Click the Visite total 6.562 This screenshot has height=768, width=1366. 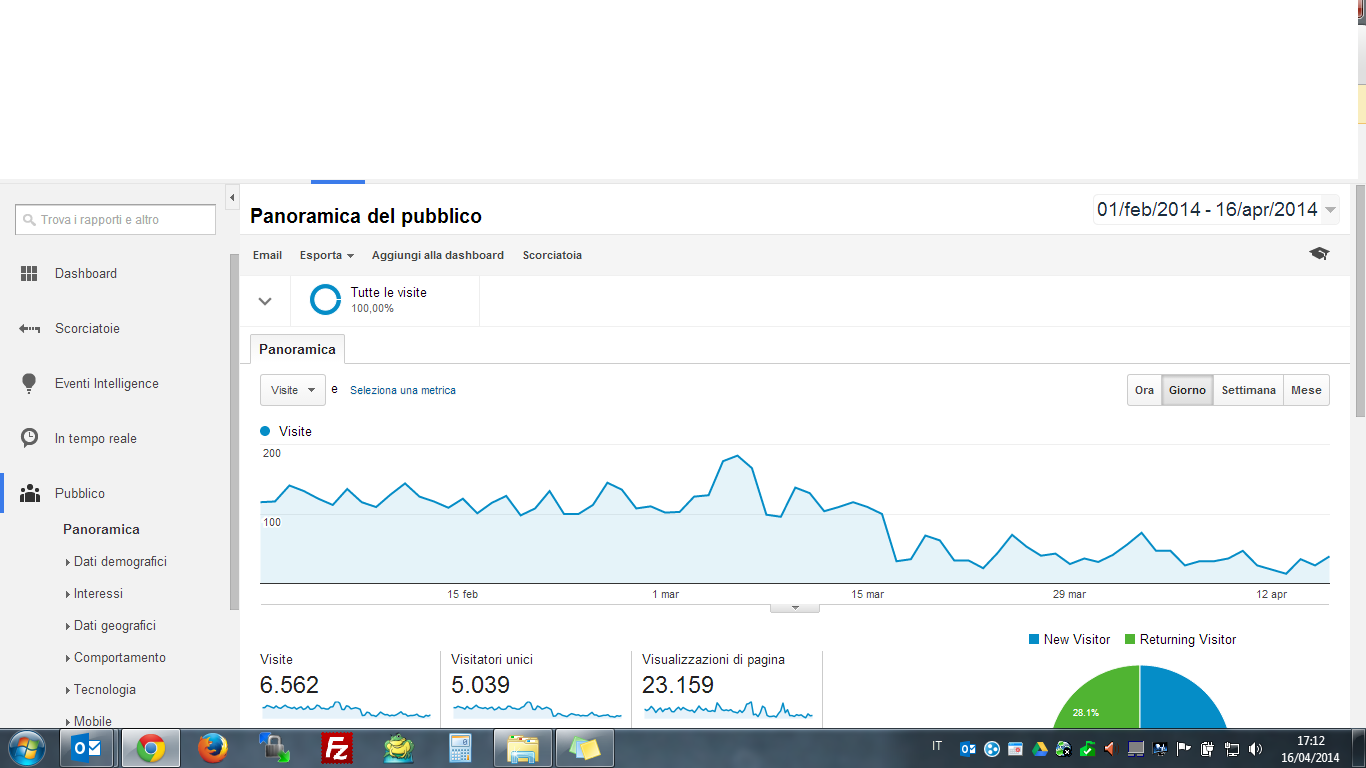pos(289,685)
